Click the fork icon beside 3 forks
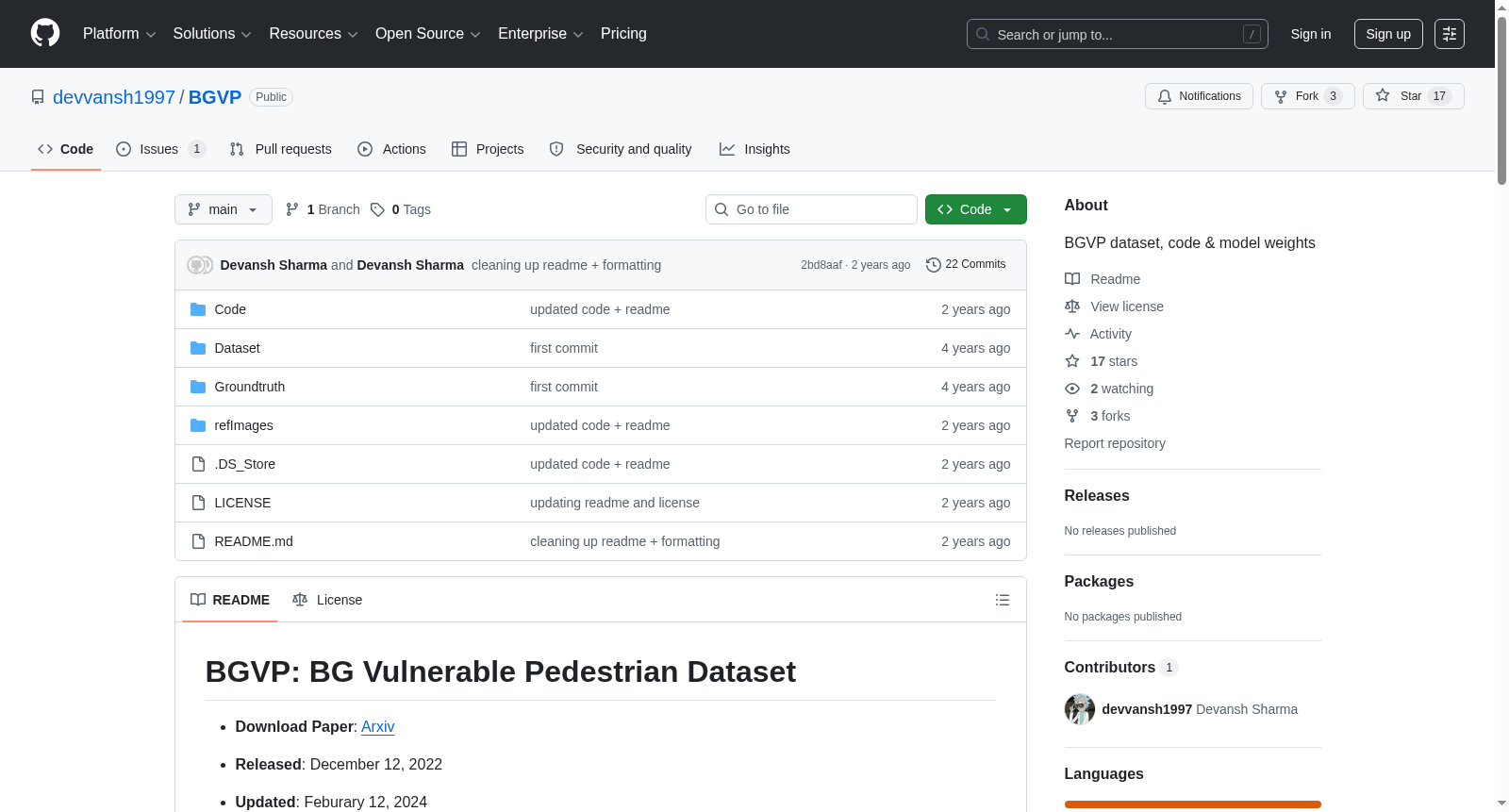Image resolution: width=1509 pixels, height=812 pixels. click(1072, 416)
